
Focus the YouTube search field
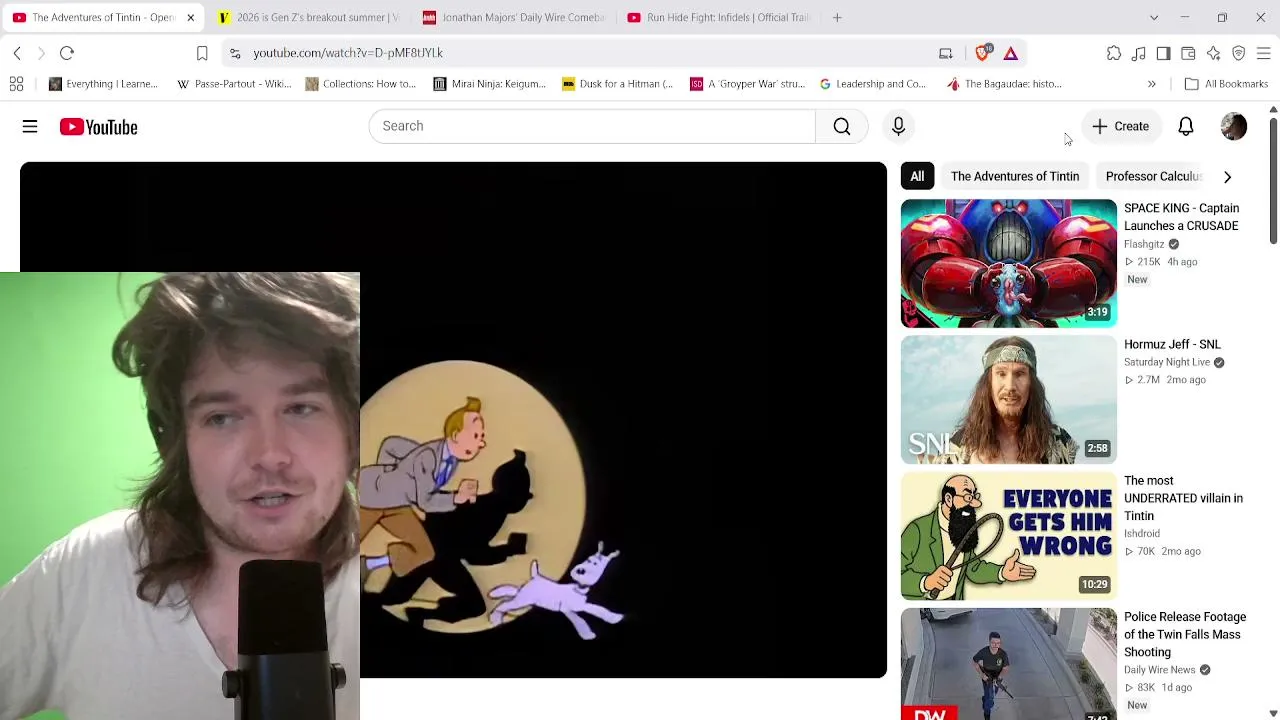pyautogui.click(x=592, y=126)
